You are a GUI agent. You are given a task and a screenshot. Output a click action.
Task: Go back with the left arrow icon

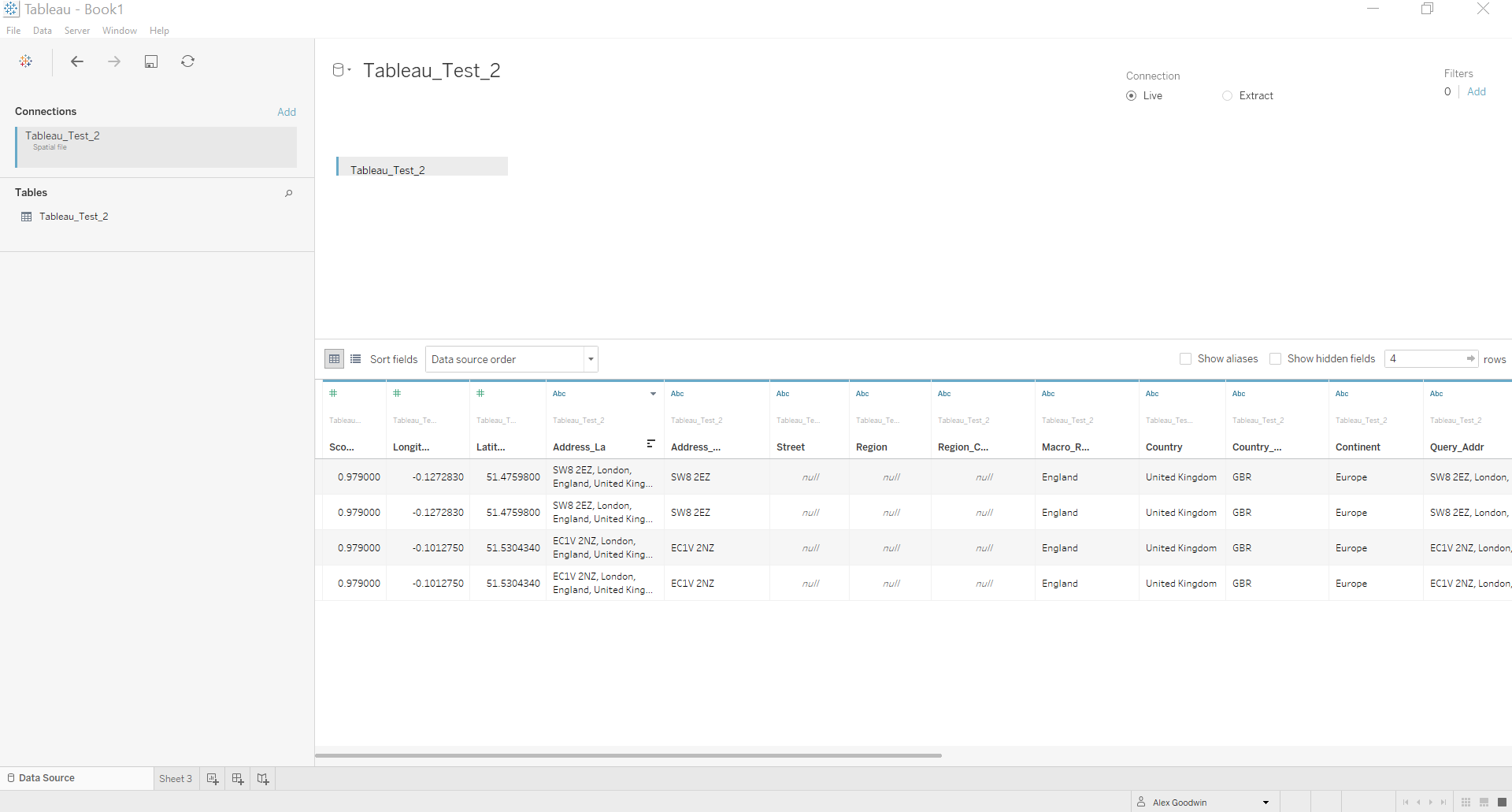click(77, 61)
